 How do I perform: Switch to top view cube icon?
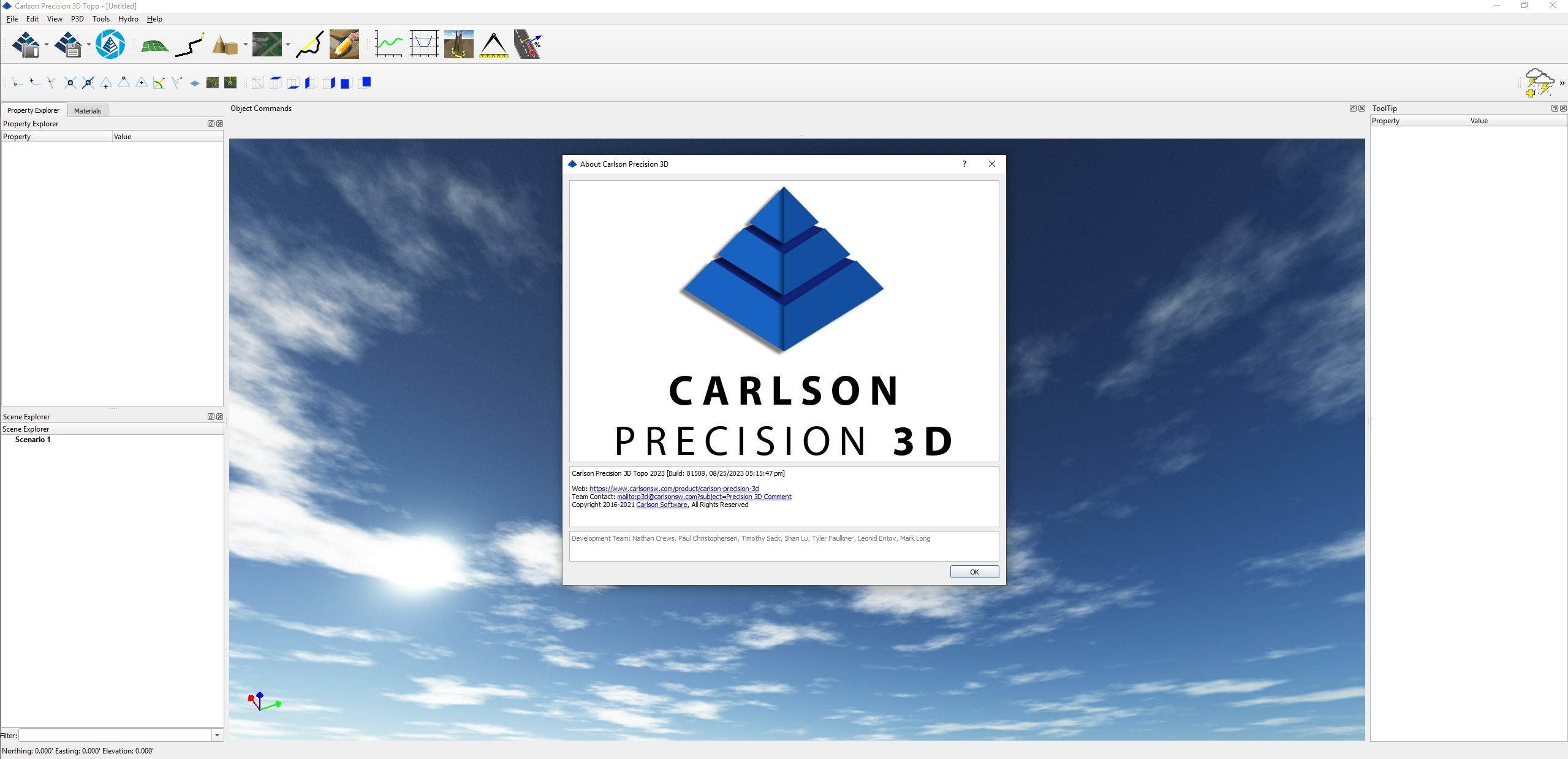[276, 83]
